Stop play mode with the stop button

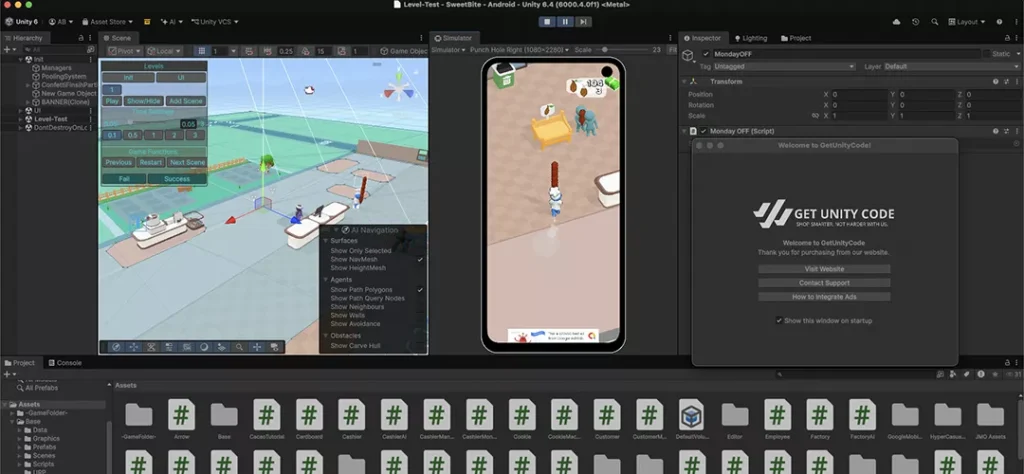[547, 22]
